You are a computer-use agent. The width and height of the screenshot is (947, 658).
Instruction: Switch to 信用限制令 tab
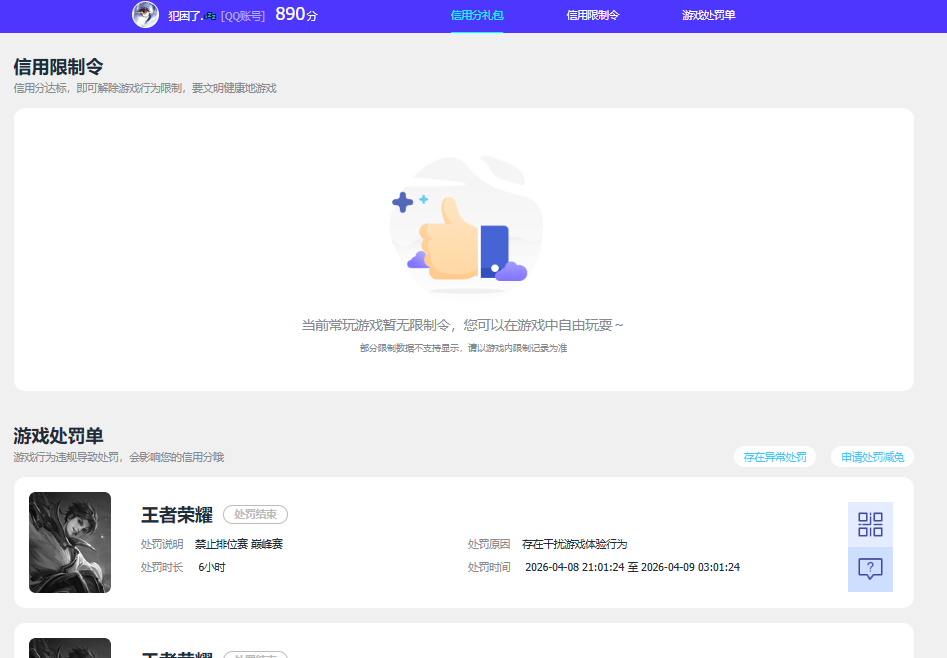[592, 15]
